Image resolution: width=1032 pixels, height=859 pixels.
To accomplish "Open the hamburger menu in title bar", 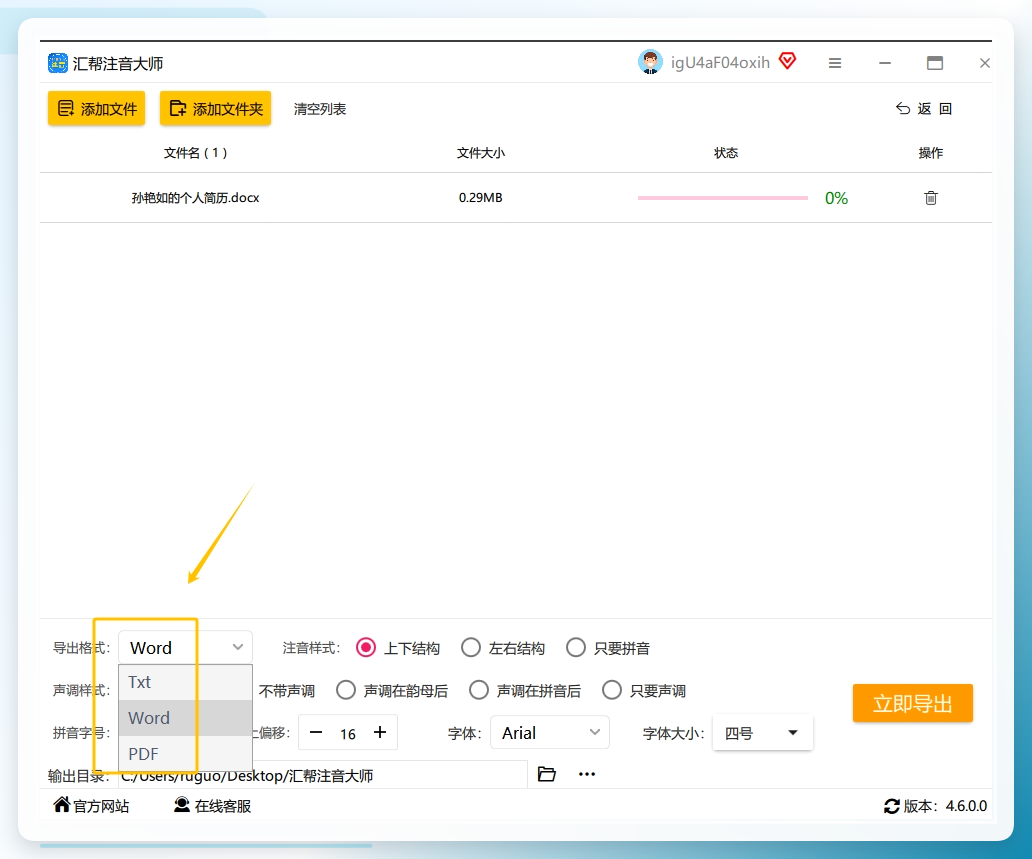I will coord(835,63).
